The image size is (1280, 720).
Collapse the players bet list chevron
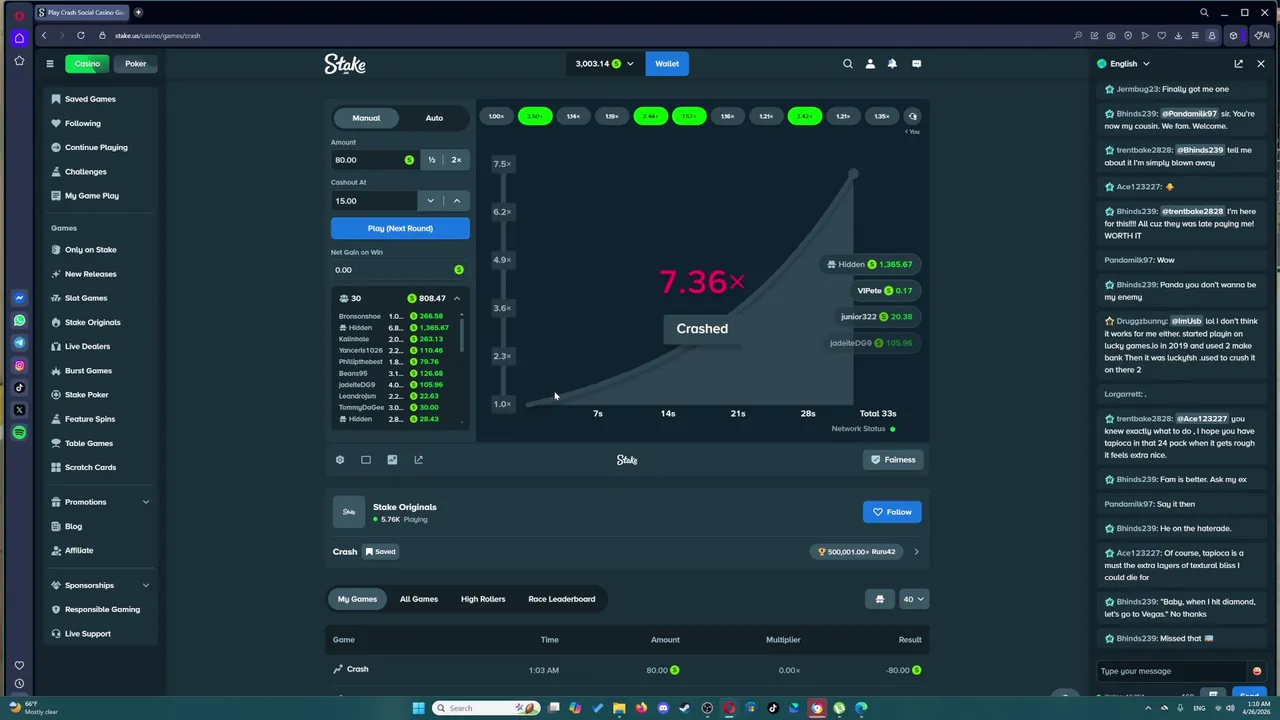pos(457,298)
